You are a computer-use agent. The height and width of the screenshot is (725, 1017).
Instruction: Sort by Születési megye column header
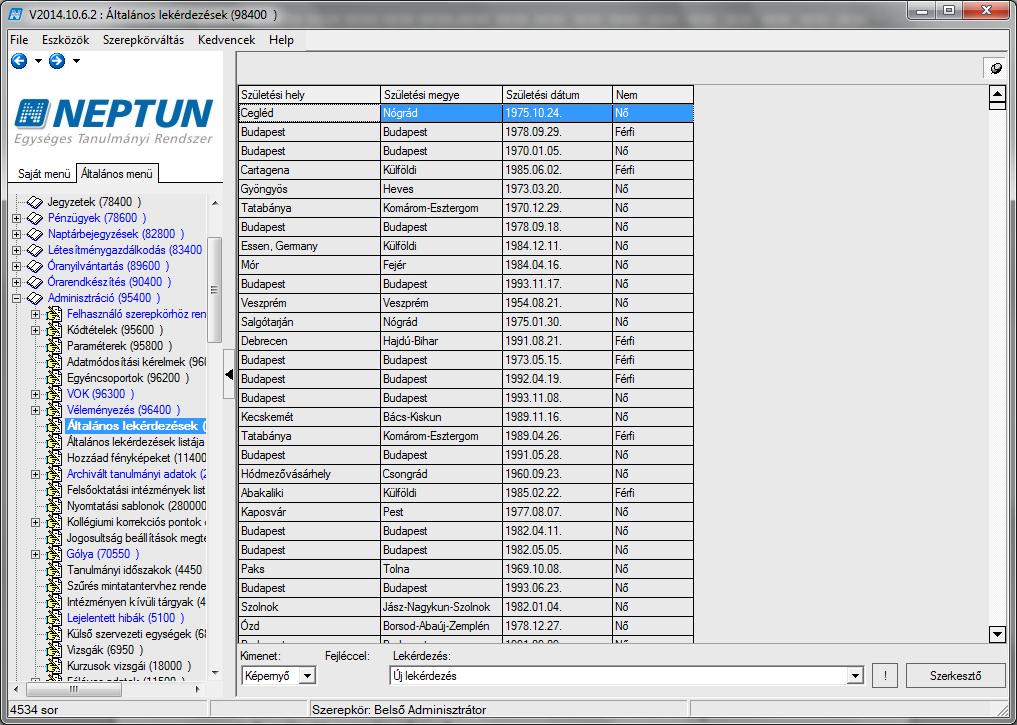(442, 95)
